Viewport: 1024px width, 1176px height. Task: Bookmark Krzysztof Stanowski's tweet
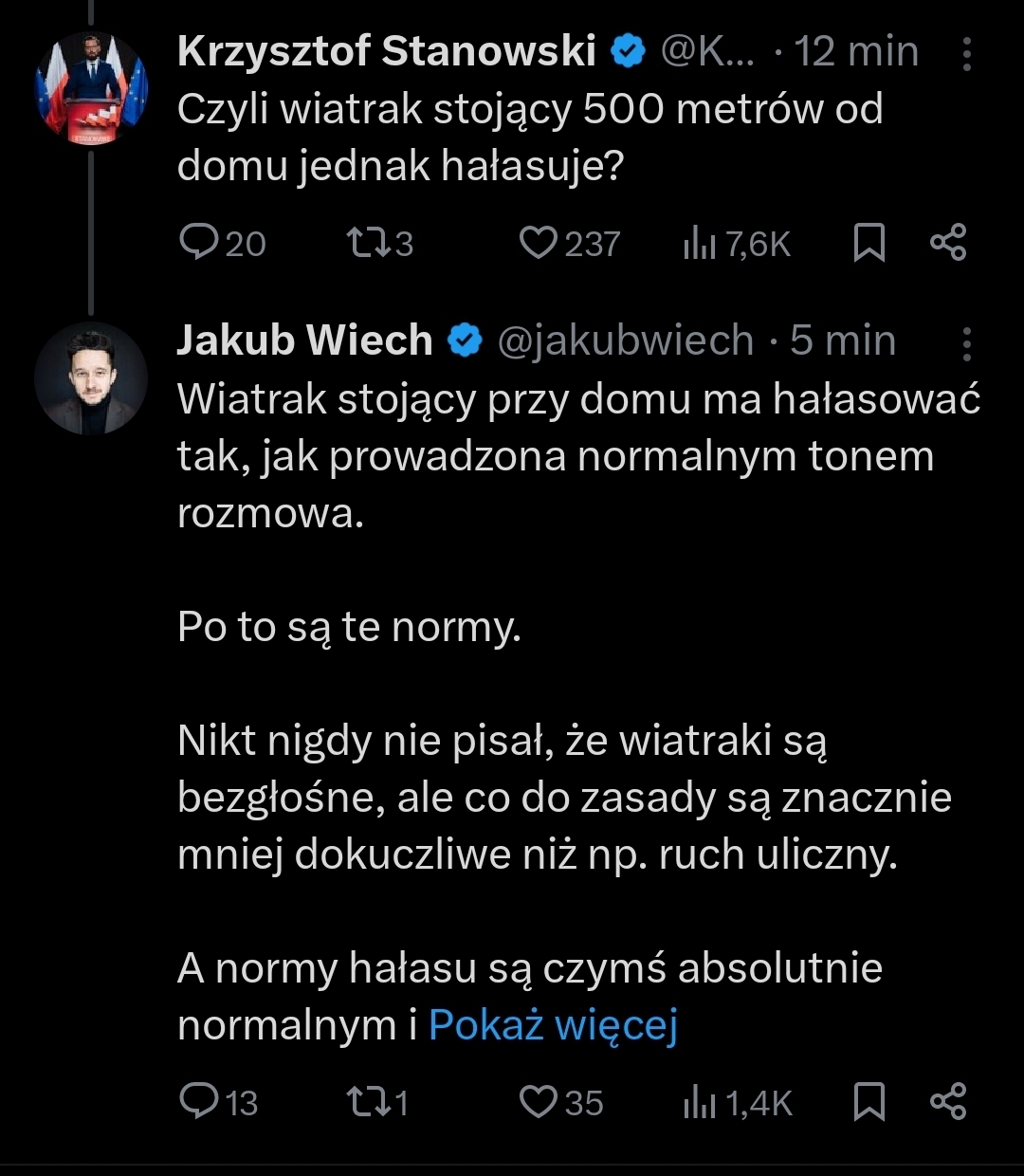coord(869,244)
